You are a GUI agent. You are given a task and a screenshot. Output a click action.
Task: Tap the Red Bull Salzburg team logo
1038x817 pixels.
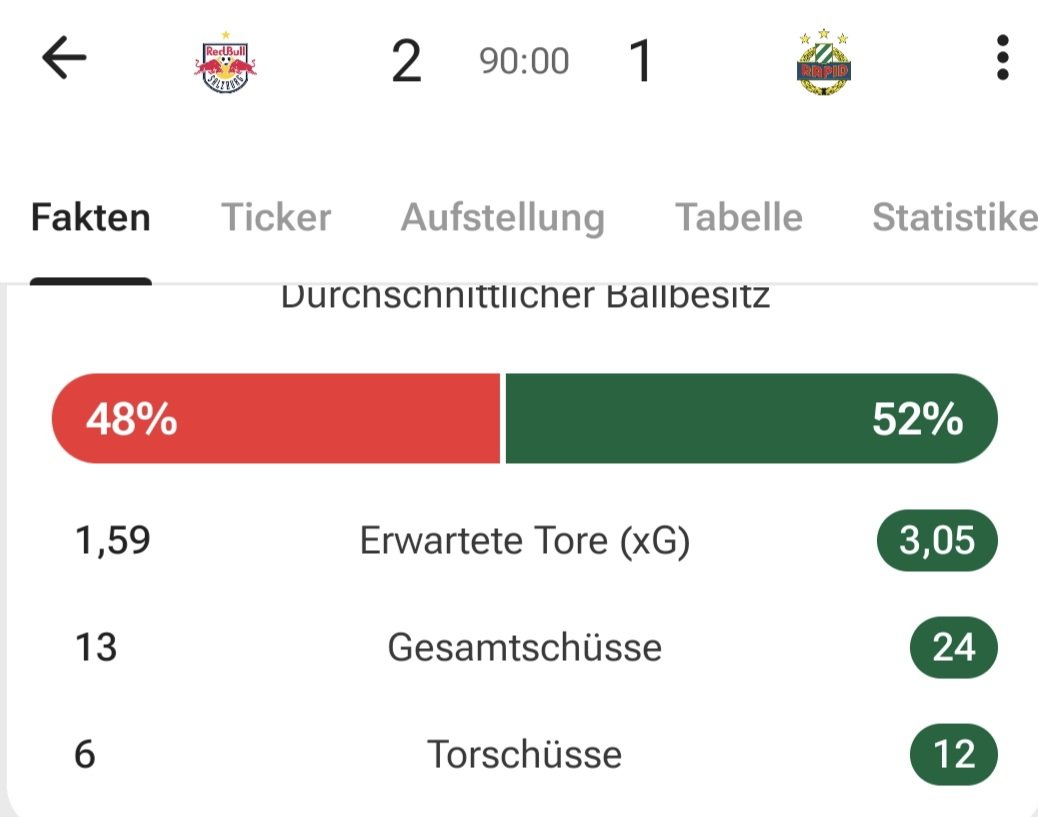[x=225, y=62]
